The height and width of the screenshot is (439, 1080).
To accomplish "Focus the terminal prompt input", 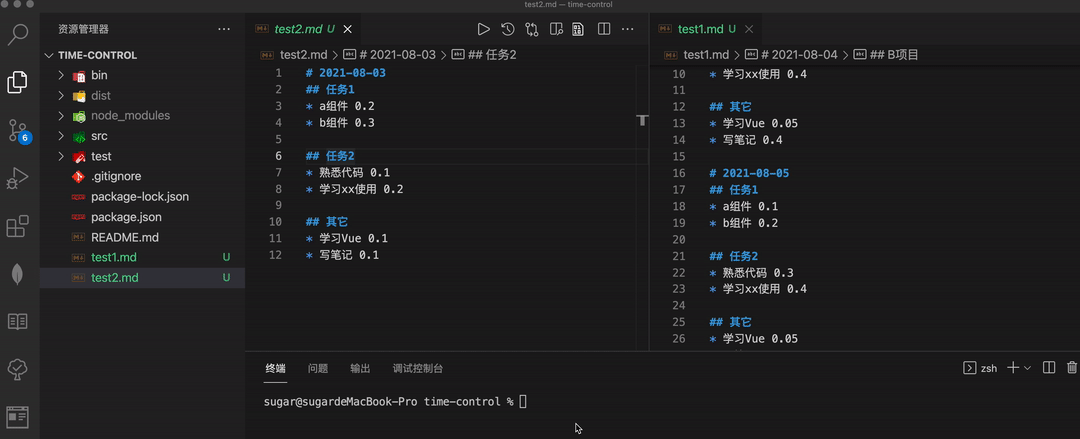I will click(x=523, y=401).
